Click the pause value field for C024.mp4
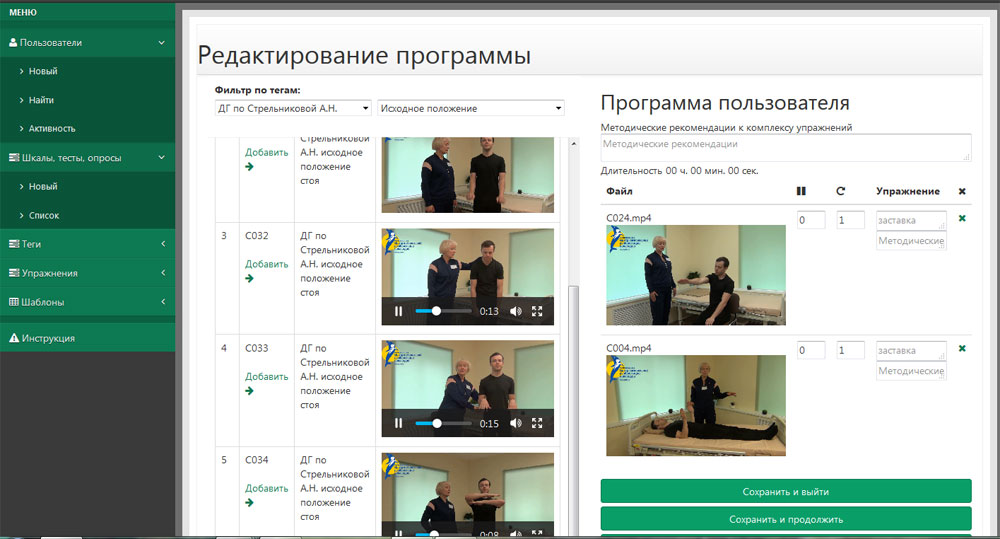The width and height of the screenshot is (1000, 539). click(x=811, y=220)
